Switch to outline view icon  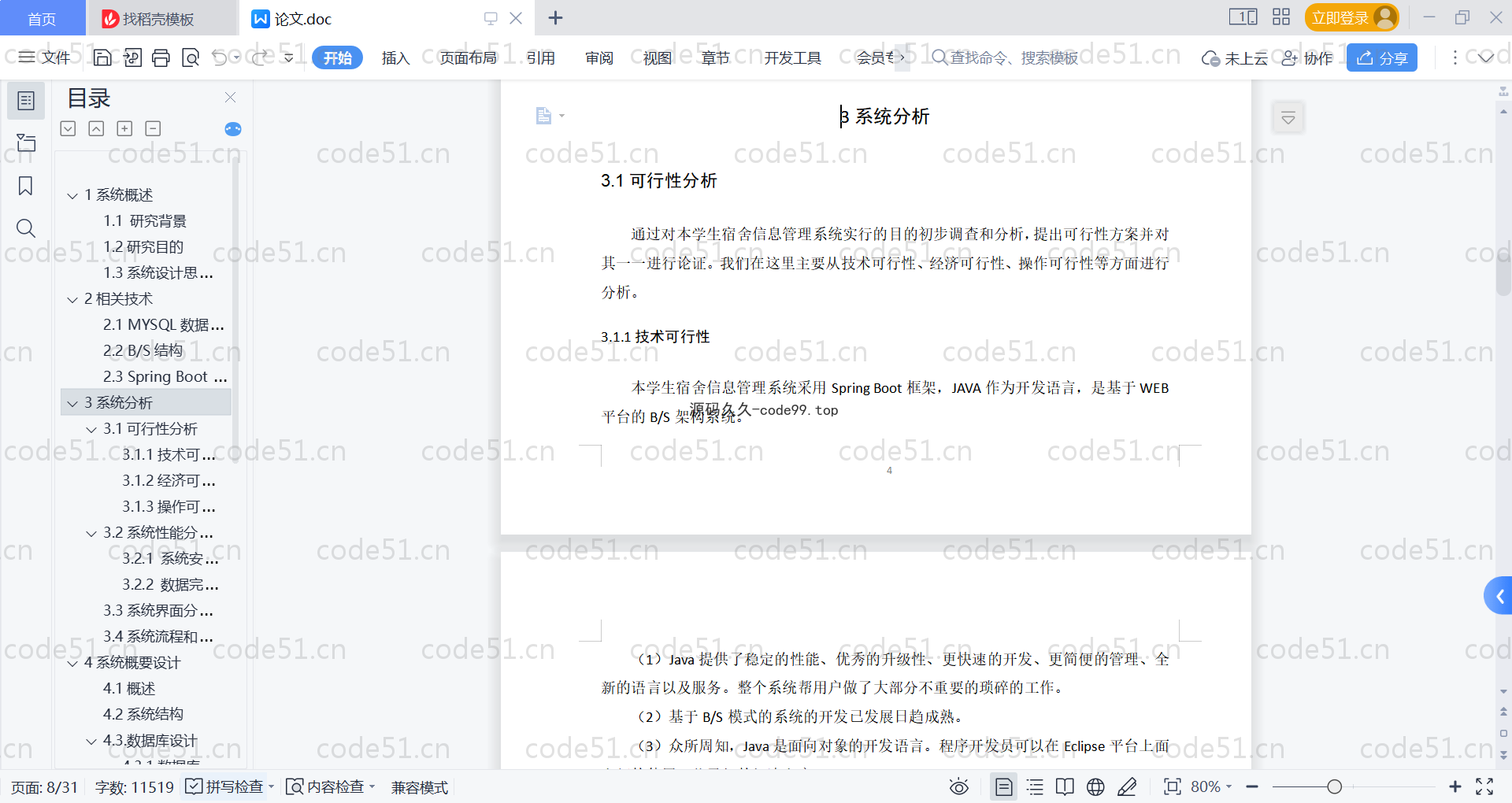tap(1035, 786)
